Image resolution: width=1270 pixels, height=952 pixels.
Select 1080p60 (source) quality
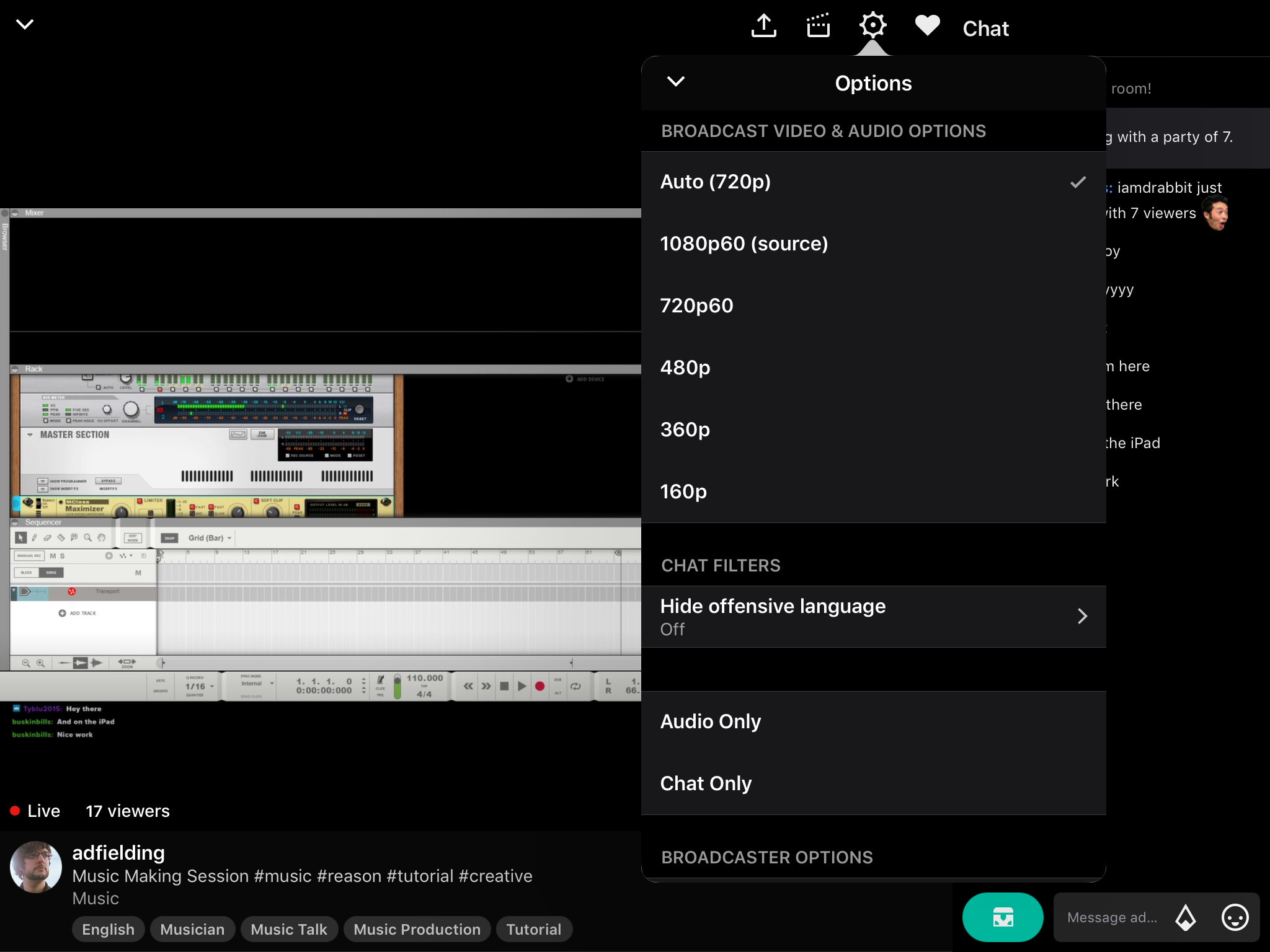tap(873, 244)
